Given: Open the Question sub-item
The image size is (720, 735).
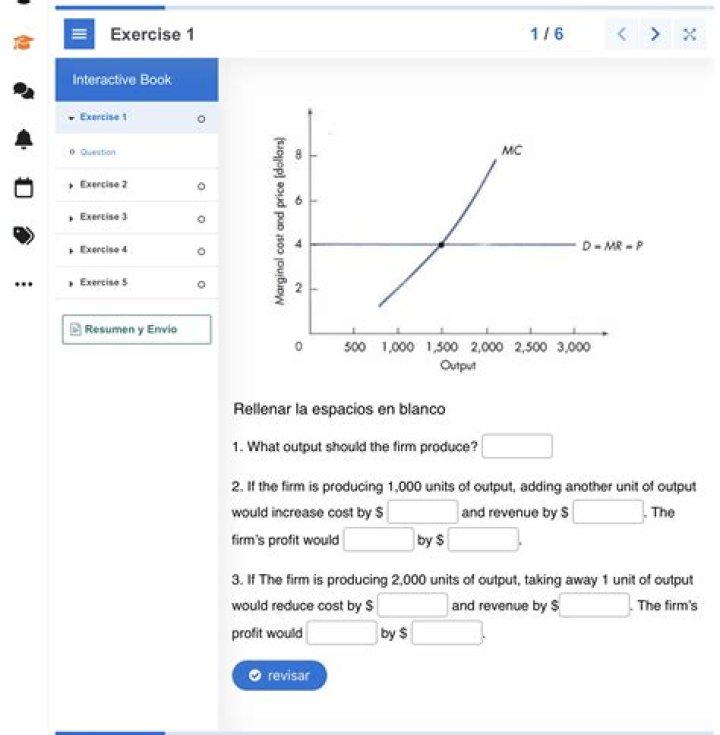Looking at the screenshot, I should 98,153.
